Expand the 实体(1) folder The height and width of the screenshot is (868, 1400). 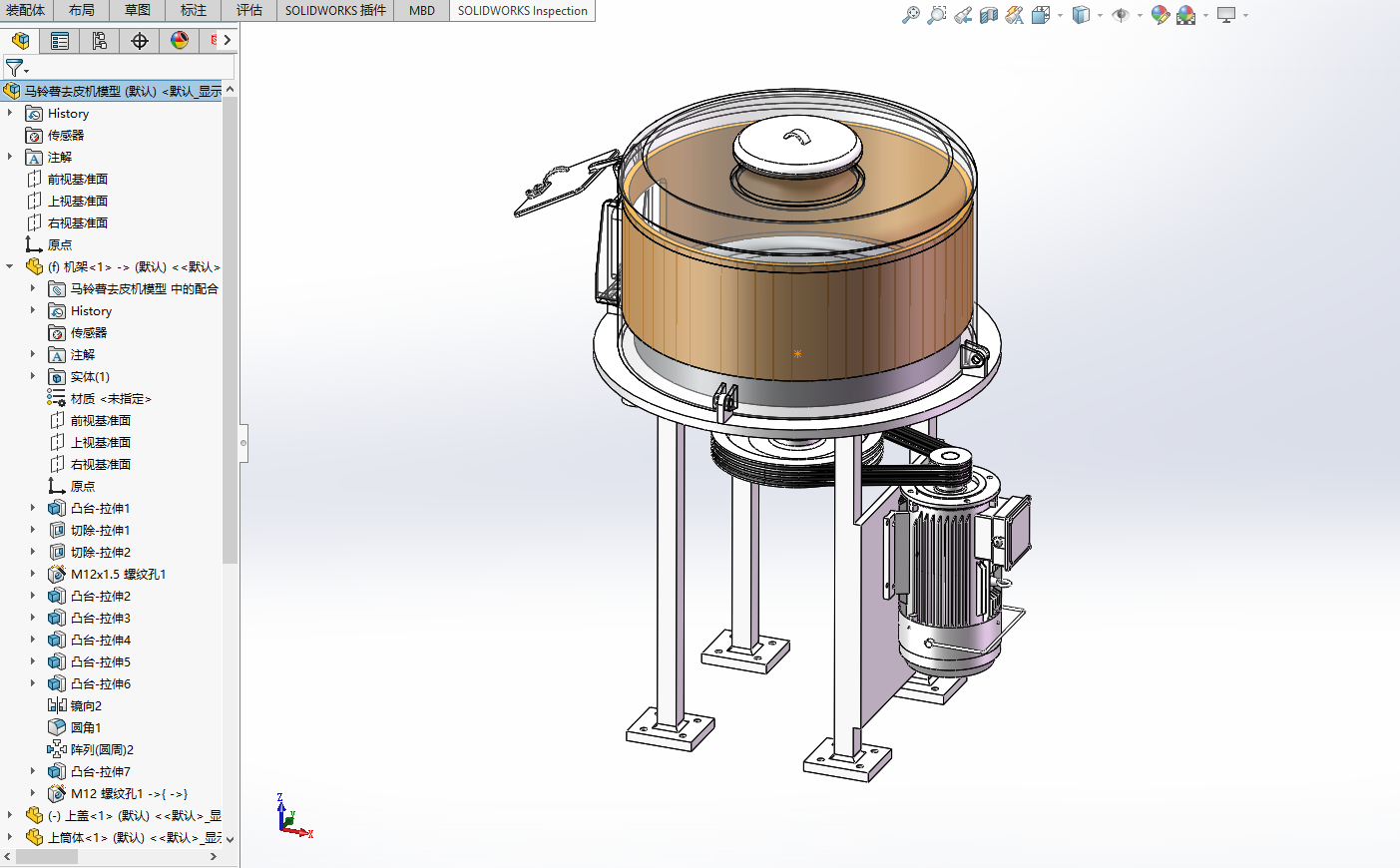click(x=33, y=376)
